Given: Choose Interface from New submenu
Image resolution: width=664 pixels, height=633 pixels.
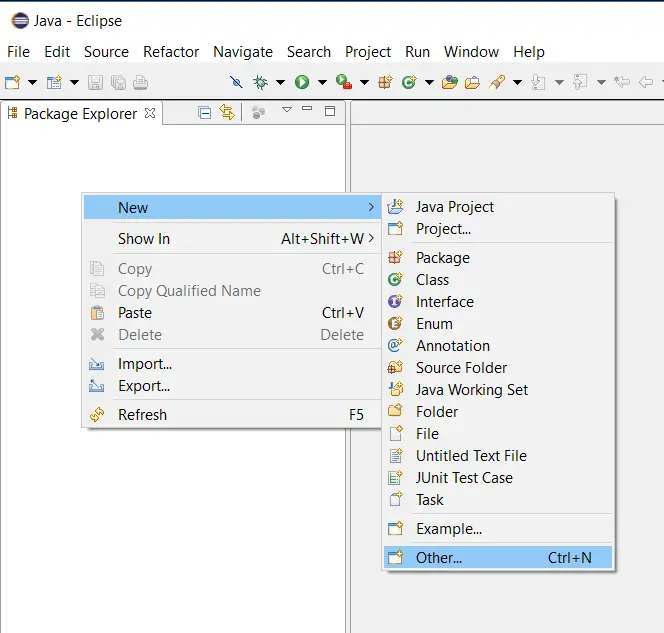Looking at the screenshot, I should [x=498, y=301].
